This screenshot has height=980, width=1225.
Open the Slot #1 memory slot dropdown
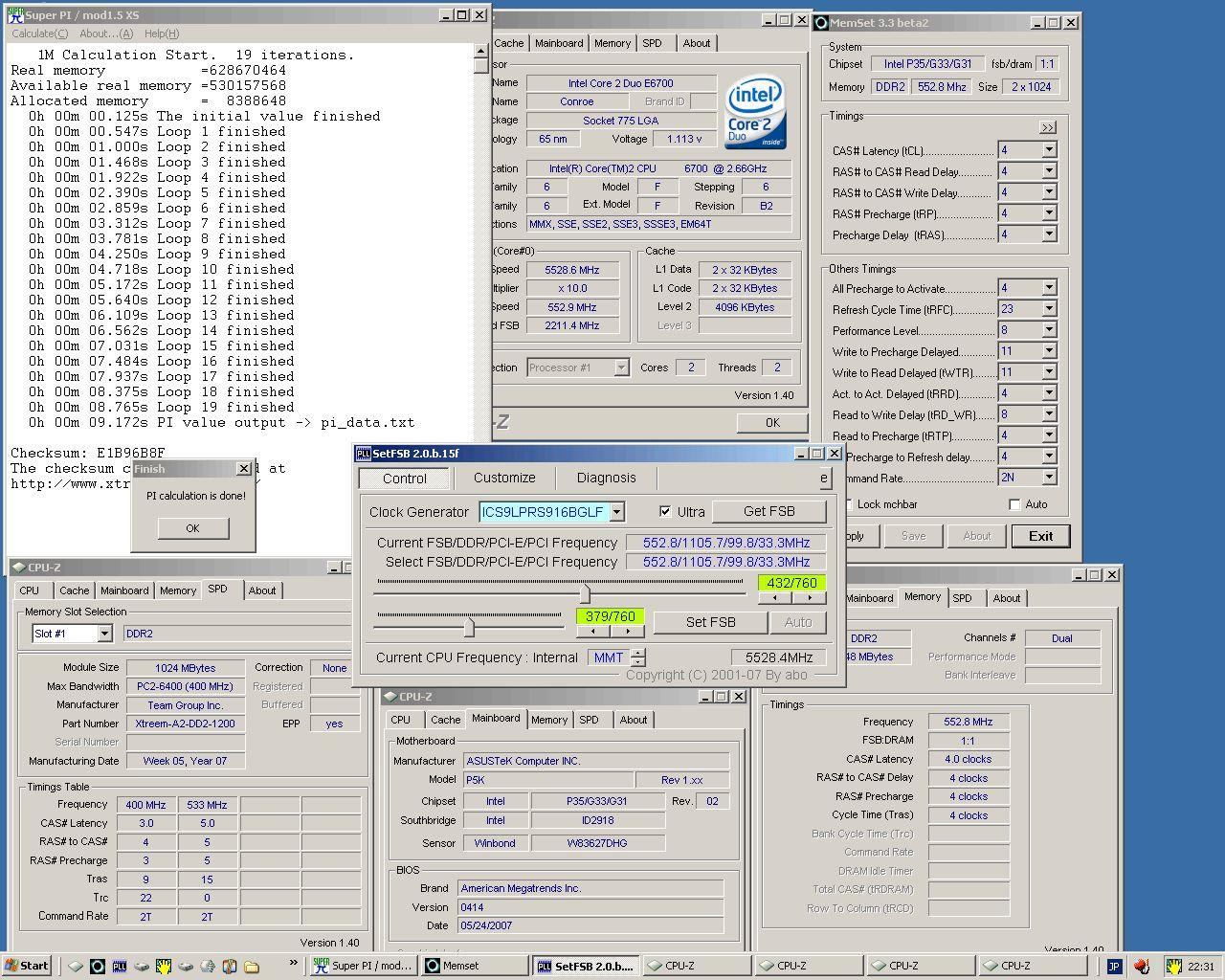[104, 634]
